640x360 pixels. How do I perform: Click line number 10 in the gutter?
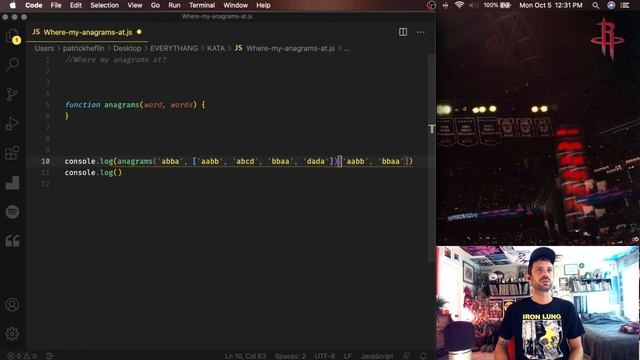point(45,161)
